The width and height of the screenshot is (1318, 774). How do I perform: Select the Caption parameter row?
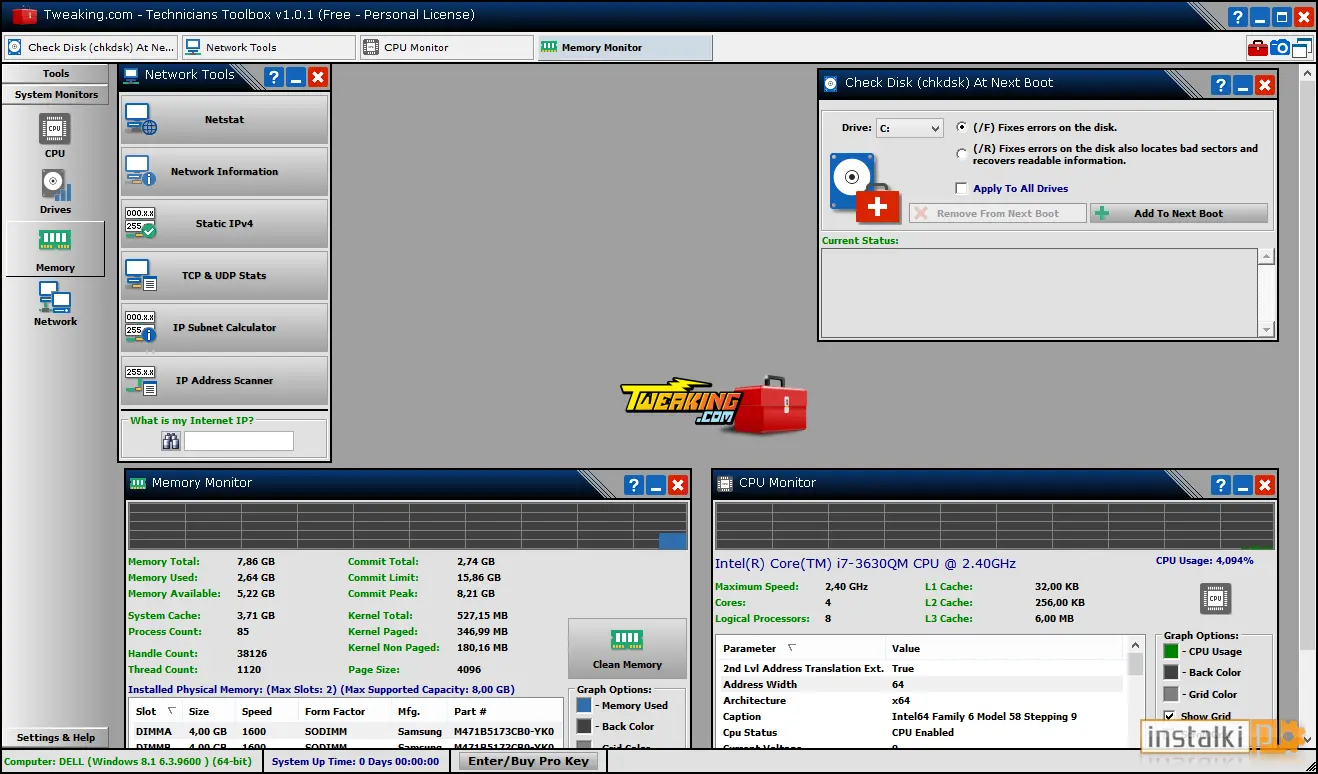[x=921, y=717]
